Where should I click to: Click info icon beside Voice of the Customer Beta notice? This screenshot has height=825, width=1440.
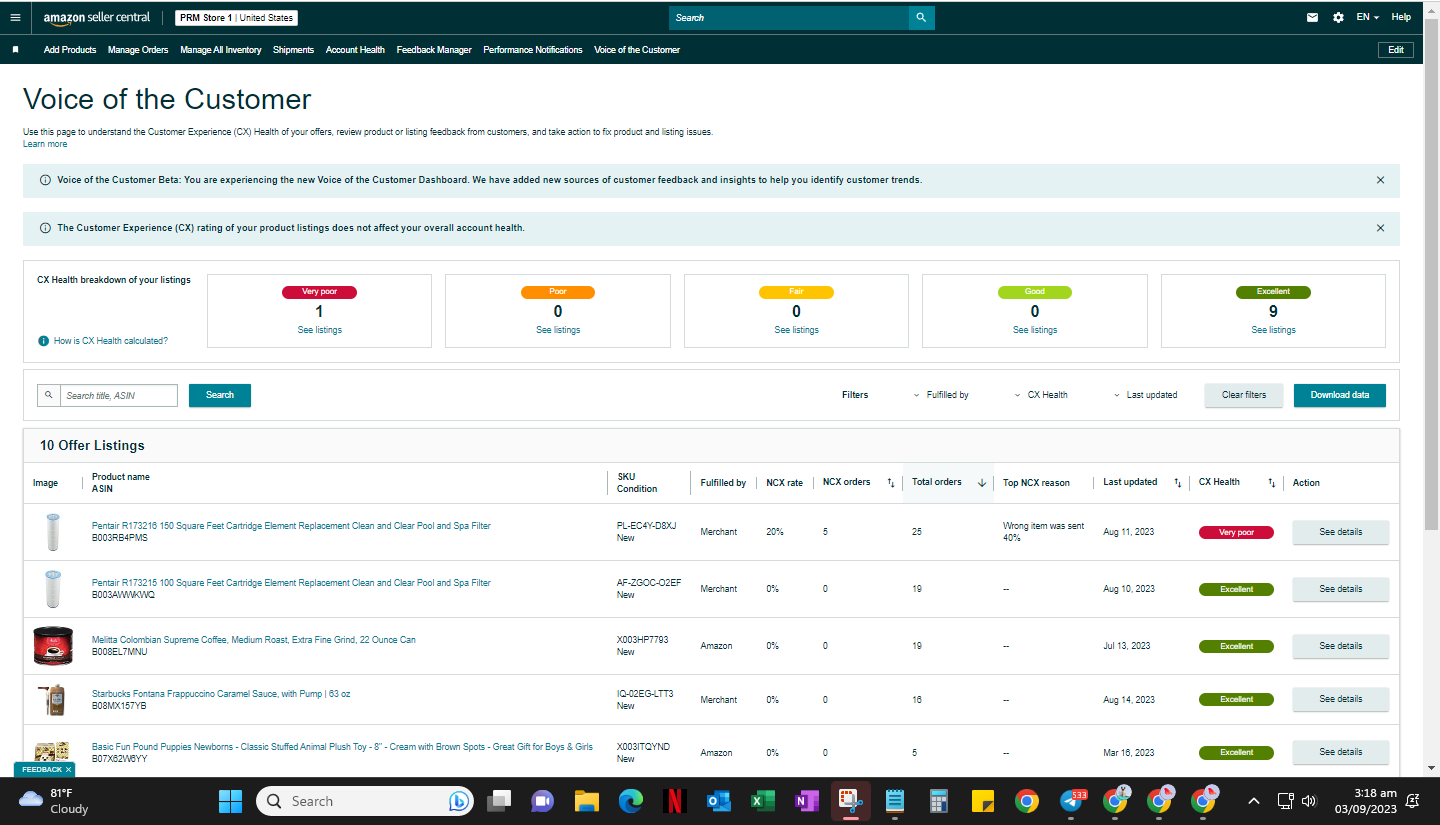45,180
